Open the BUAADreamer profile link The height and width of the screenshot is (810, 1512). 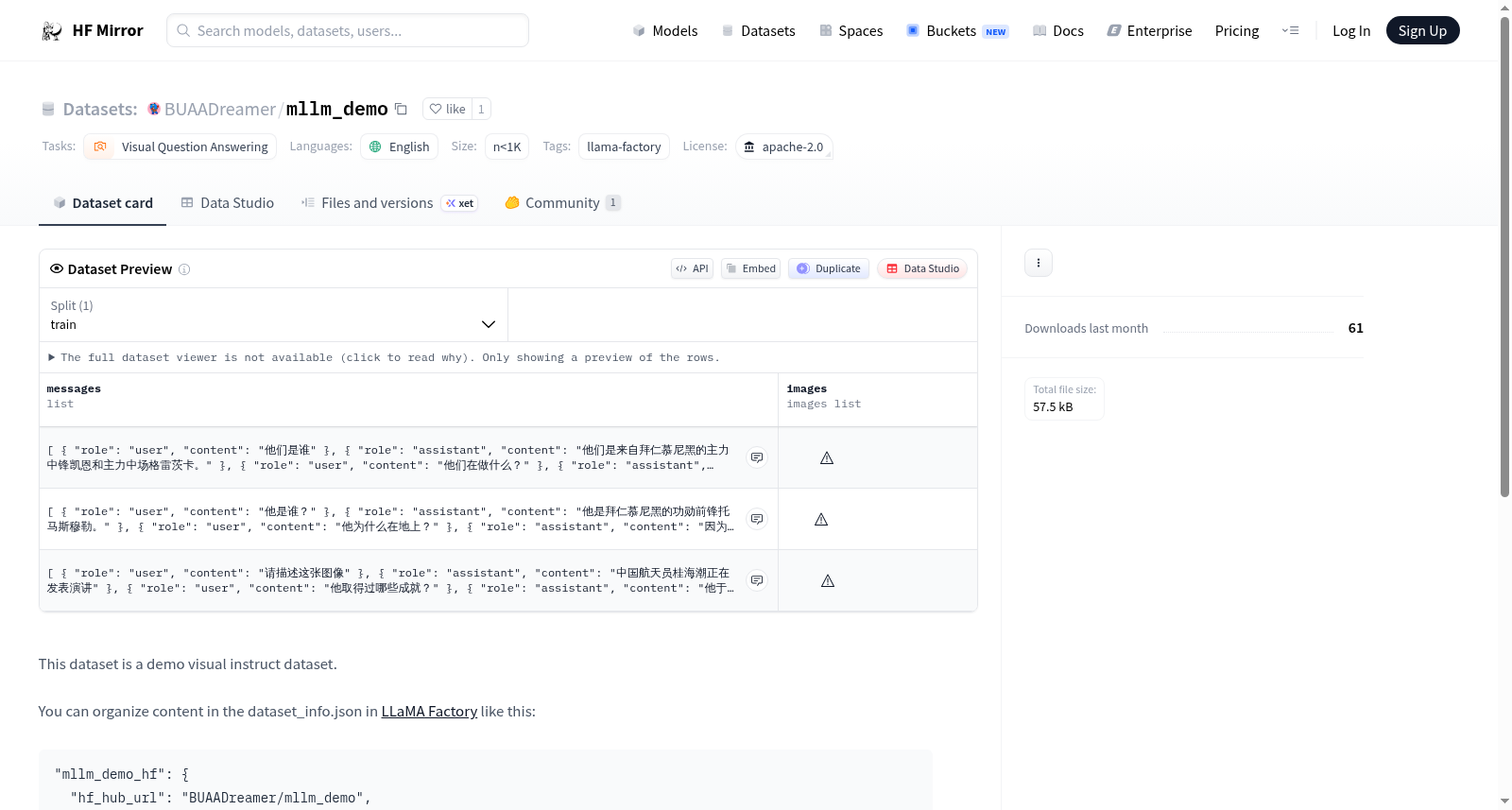pyautogui.click(x=220, y=109)
